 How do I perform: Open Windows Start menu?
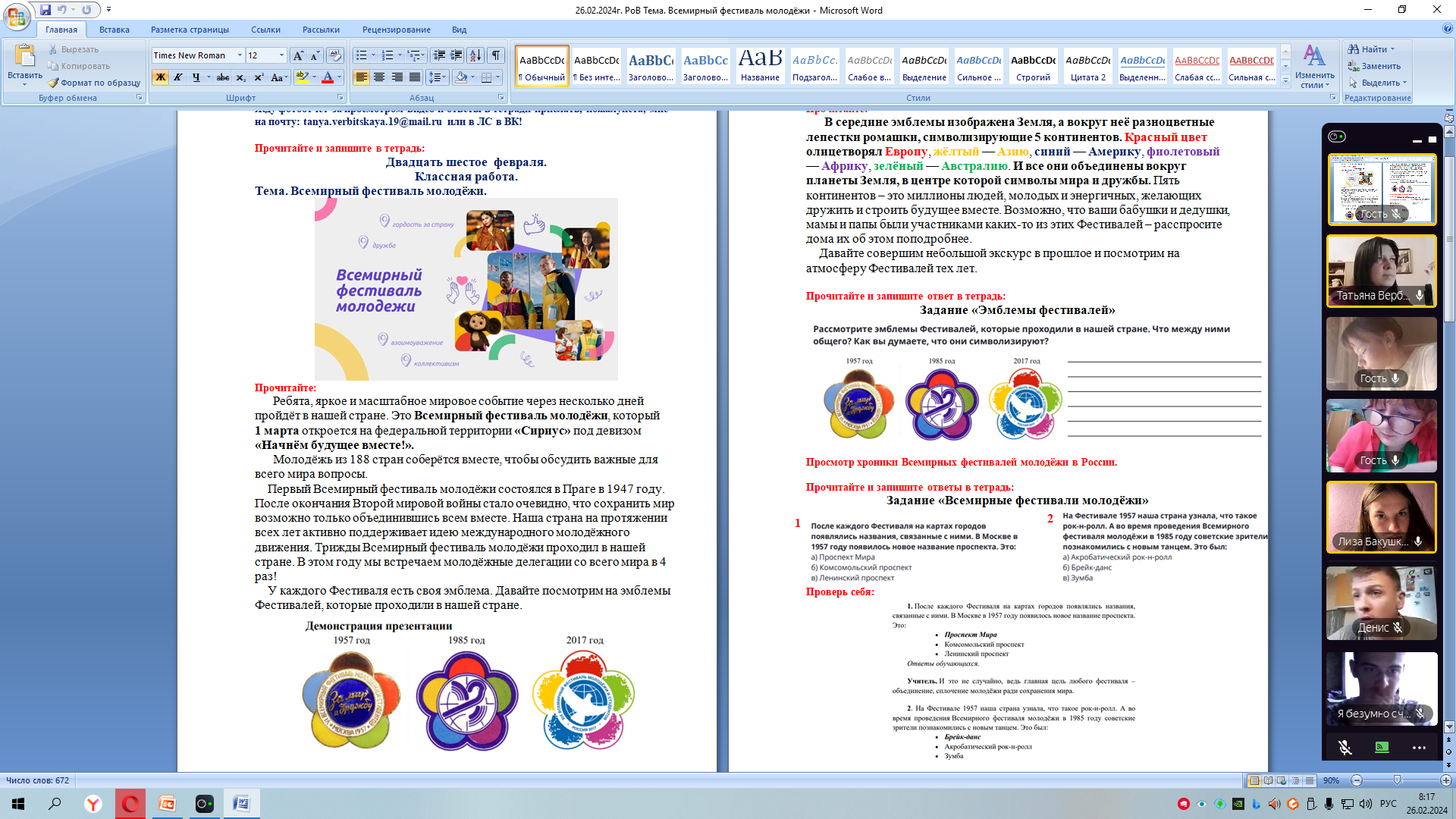click(x=18, y=803)
